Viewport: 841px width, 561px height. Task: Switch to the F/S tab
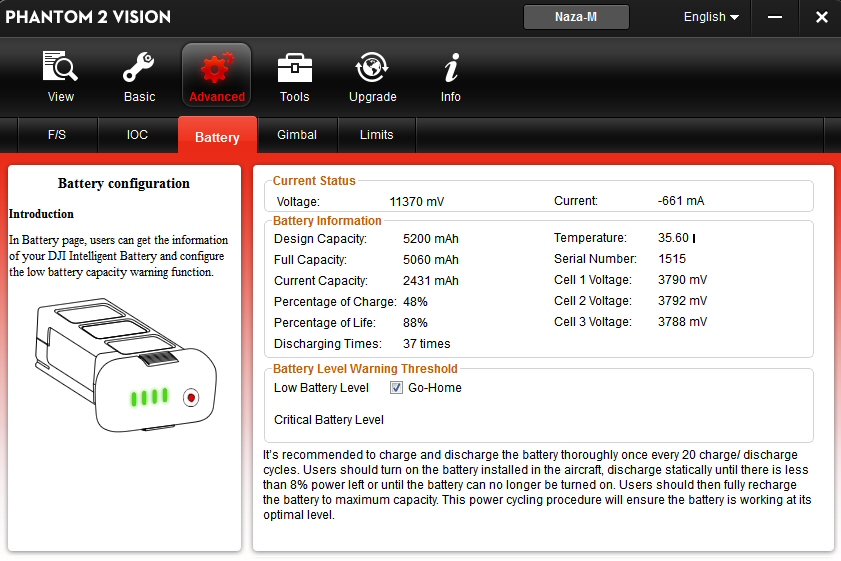tap(57, 135)
